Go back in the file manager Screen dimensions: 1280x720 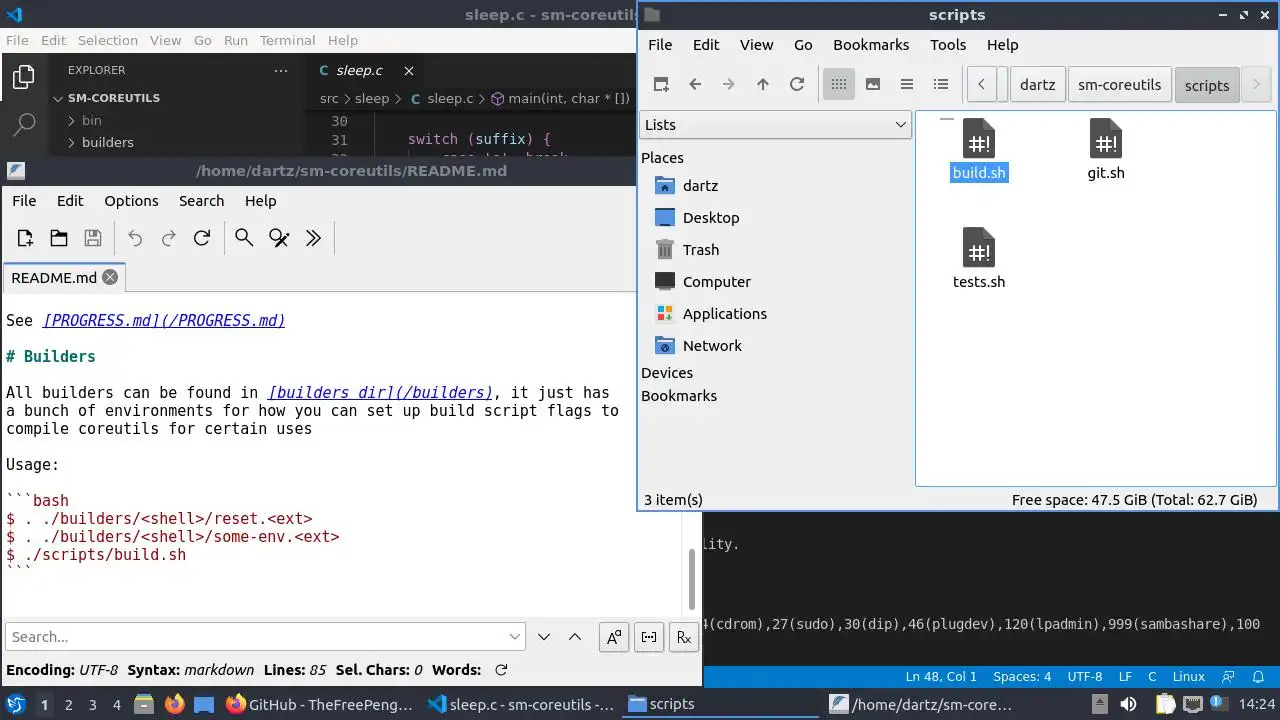[695, 84]
